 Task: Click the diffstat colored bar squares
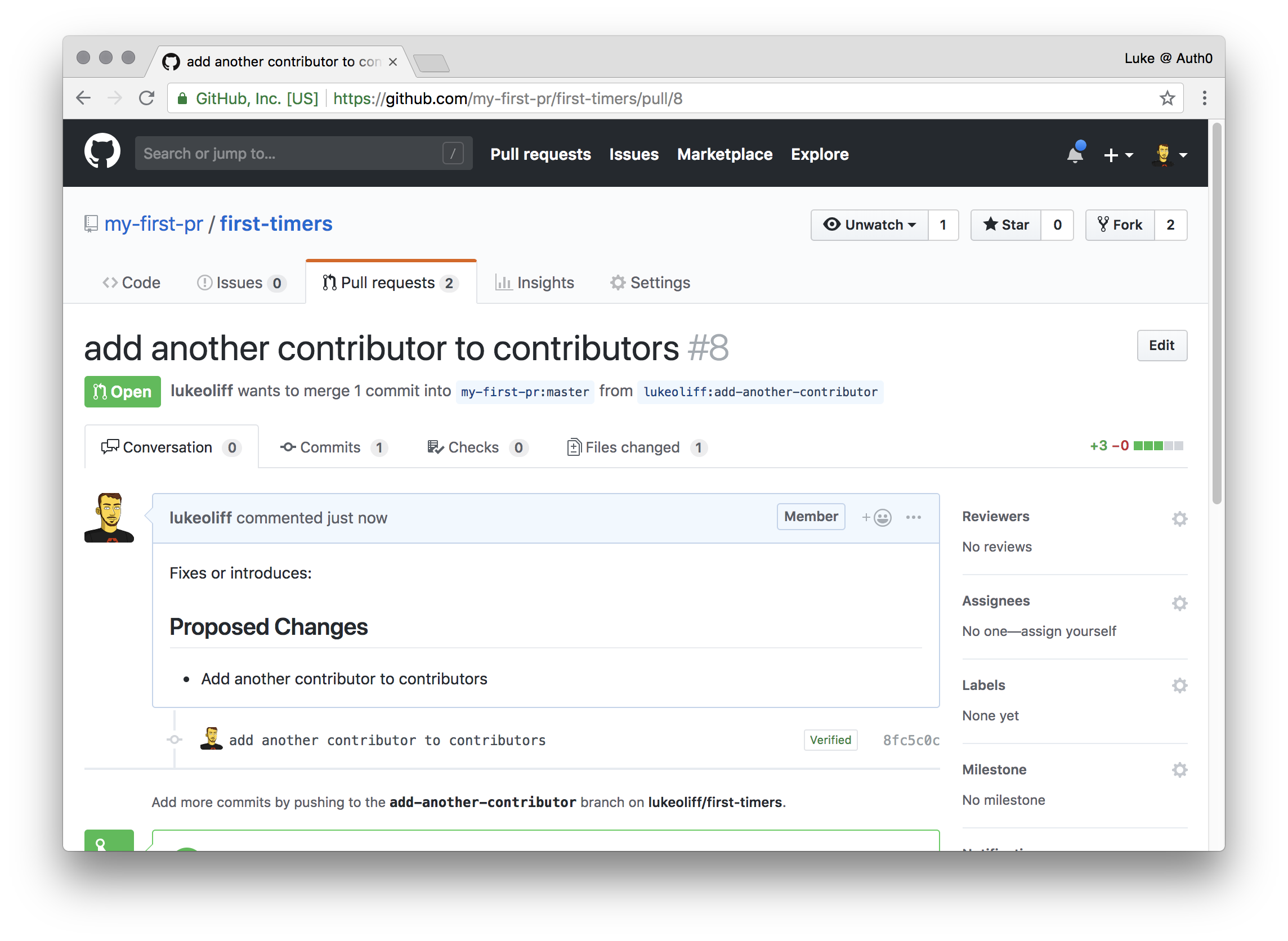(1158, 446)
